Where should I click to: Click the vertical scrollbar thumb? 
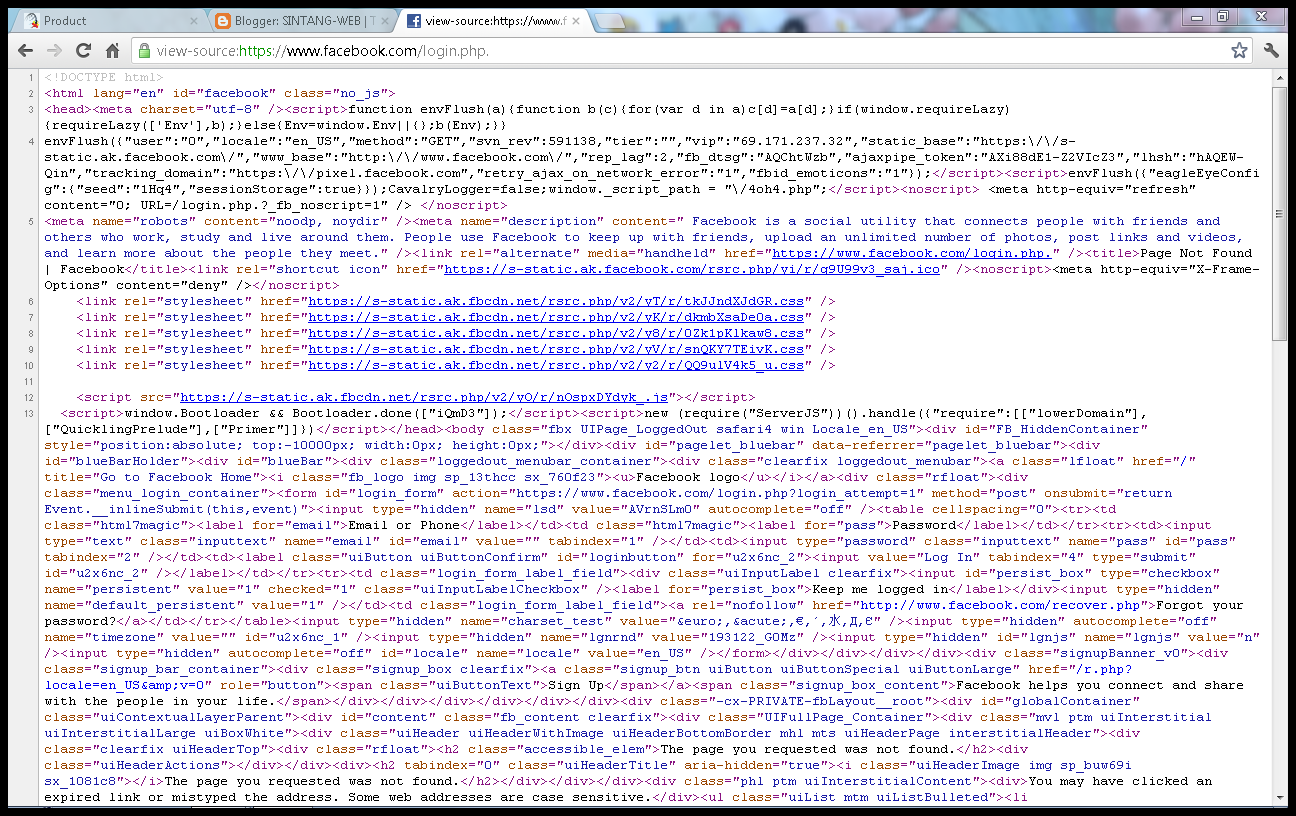1280,213
